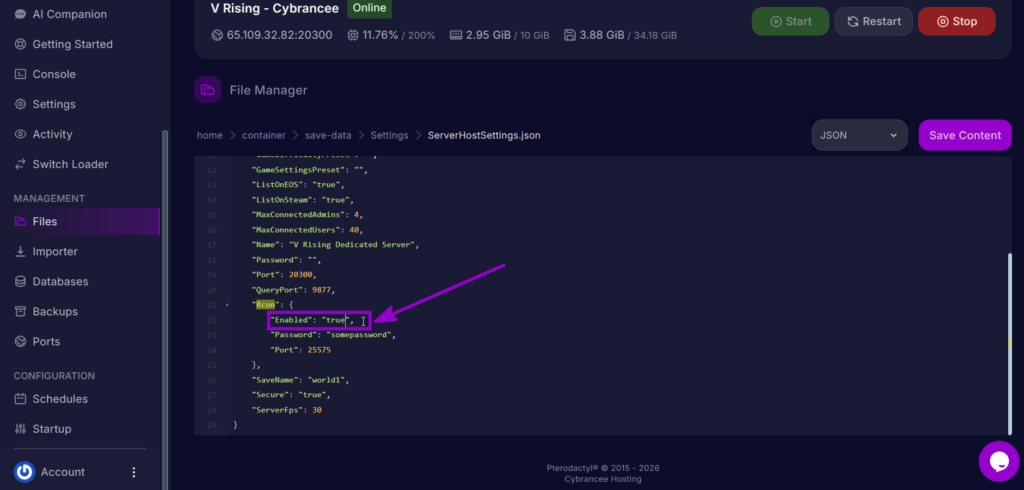Click the Rcon Port value 25575
This screenshot has height=490, width=1024.
click(x=317, y=350)
